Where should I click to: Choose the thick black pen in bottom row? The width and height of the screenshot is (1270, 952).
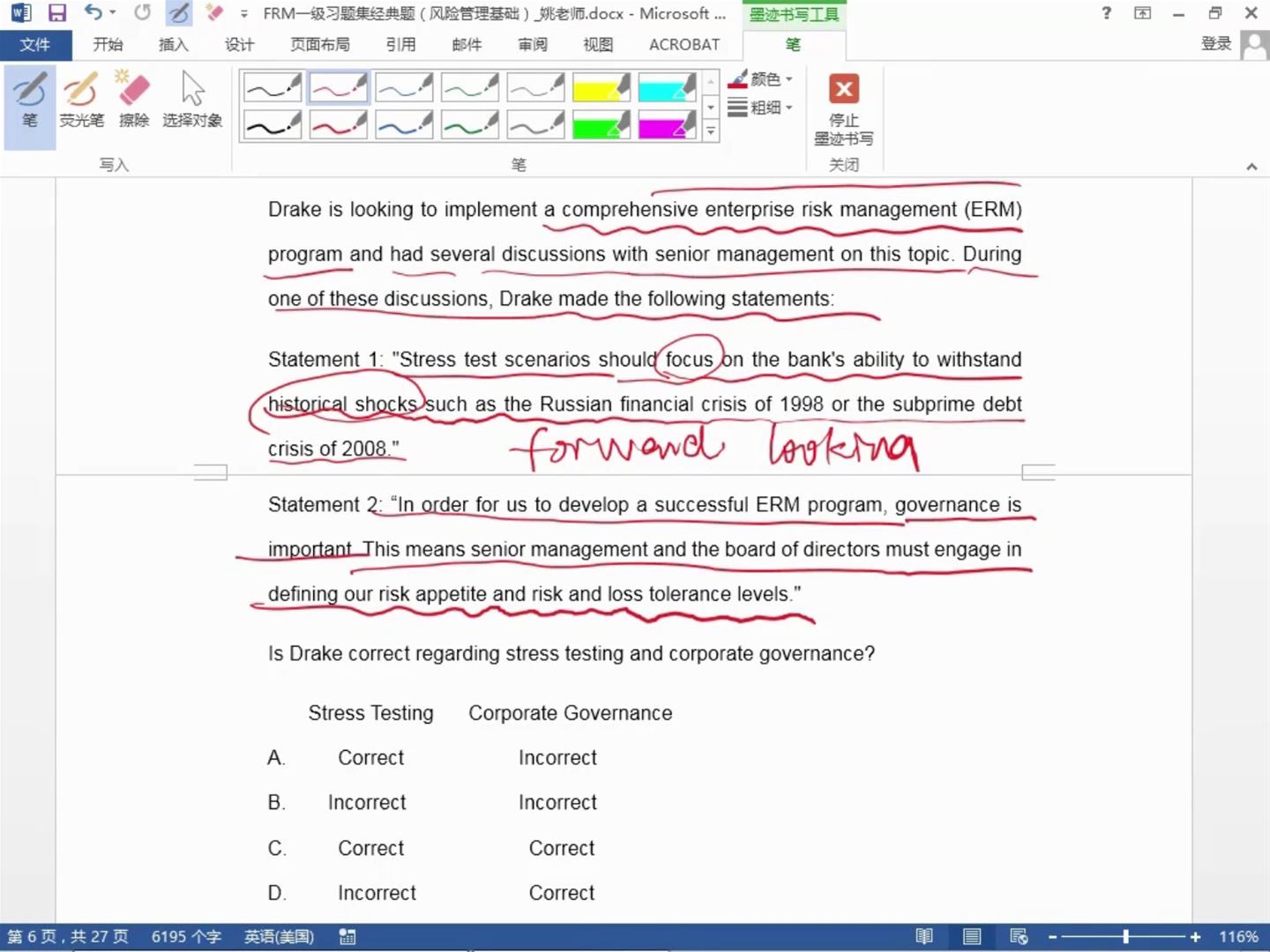[x=273, y=125]
